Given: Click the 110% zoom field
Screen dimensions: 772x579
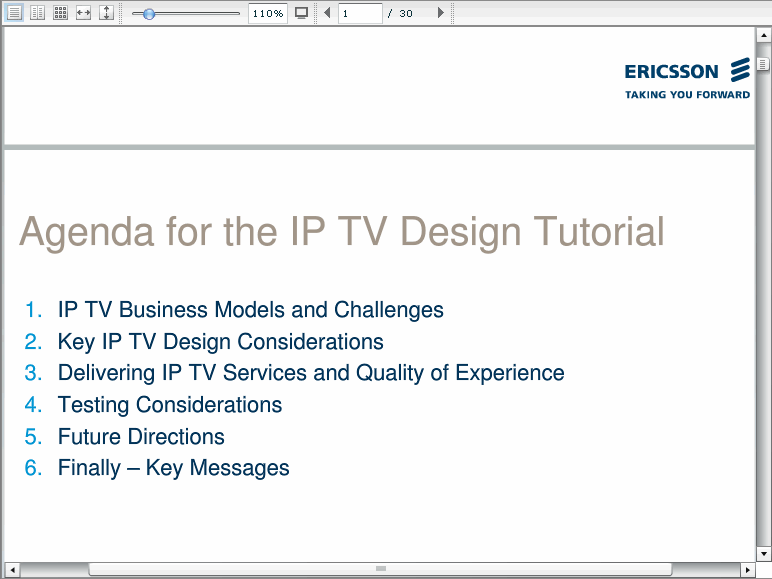Looking at the screenshot, I should point(268,13).
